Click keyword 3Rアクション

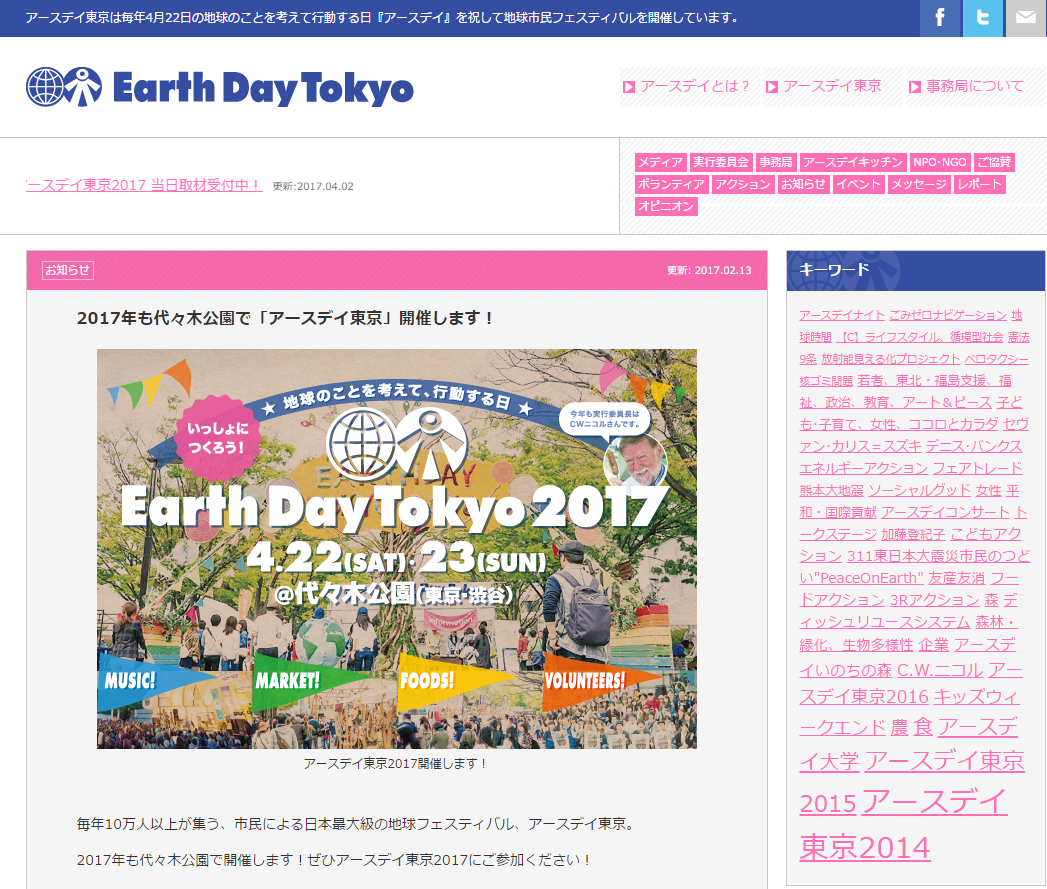(x=934, y=600)
